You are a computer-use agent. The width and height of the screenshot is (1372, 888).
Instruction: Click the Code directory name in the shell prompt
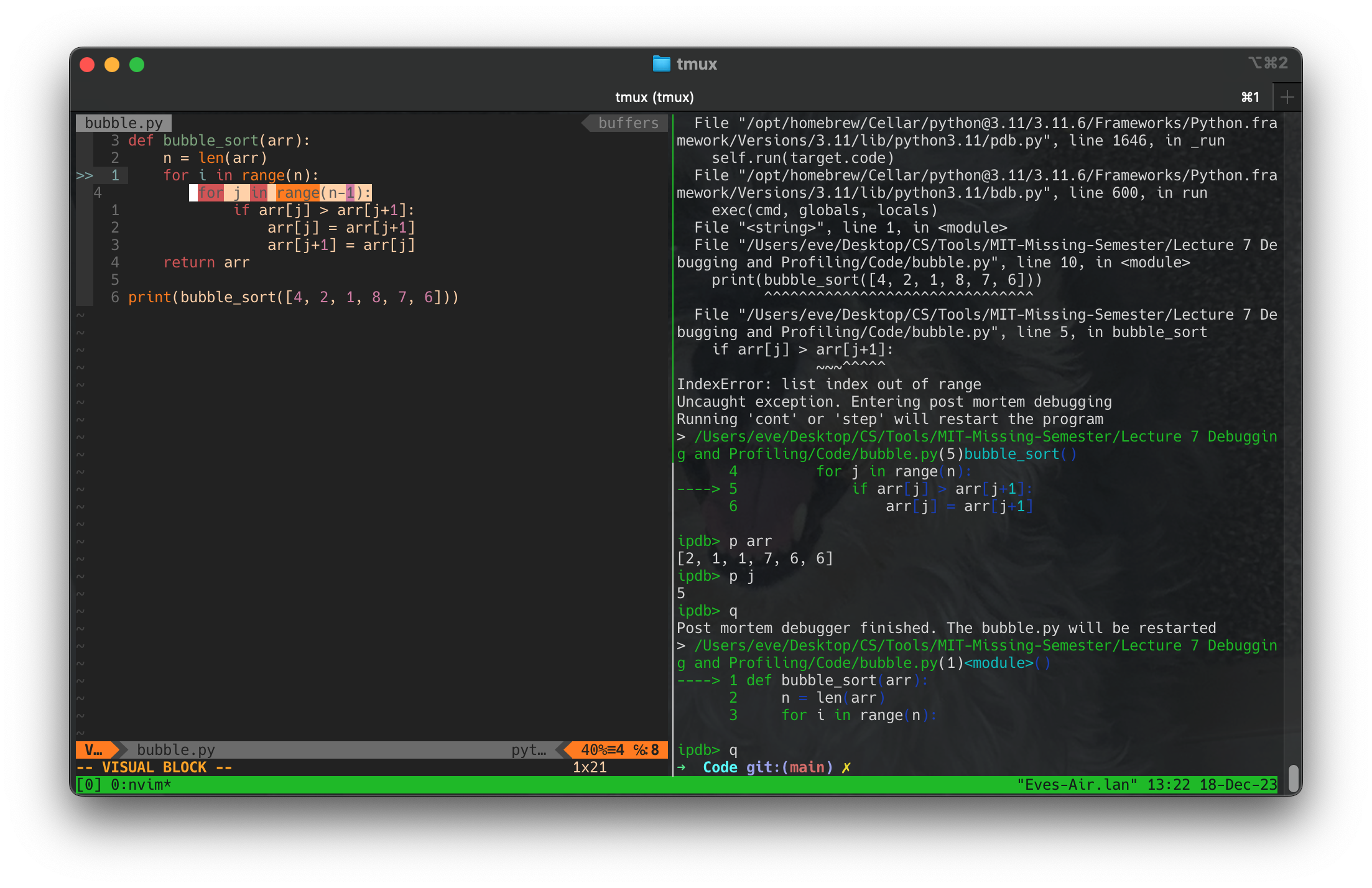pos(720,767)
